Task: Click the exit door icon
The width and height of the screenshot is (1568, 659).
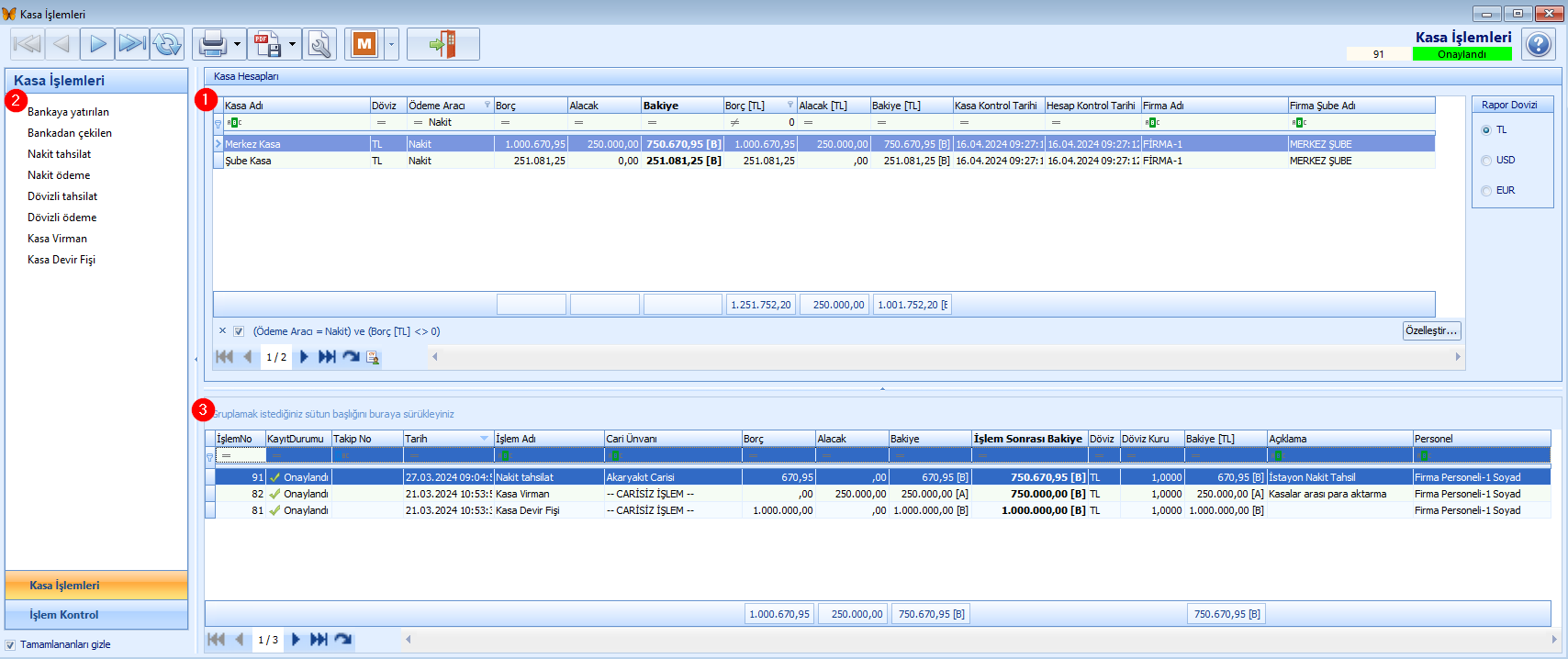Action: tap(442, 43)
